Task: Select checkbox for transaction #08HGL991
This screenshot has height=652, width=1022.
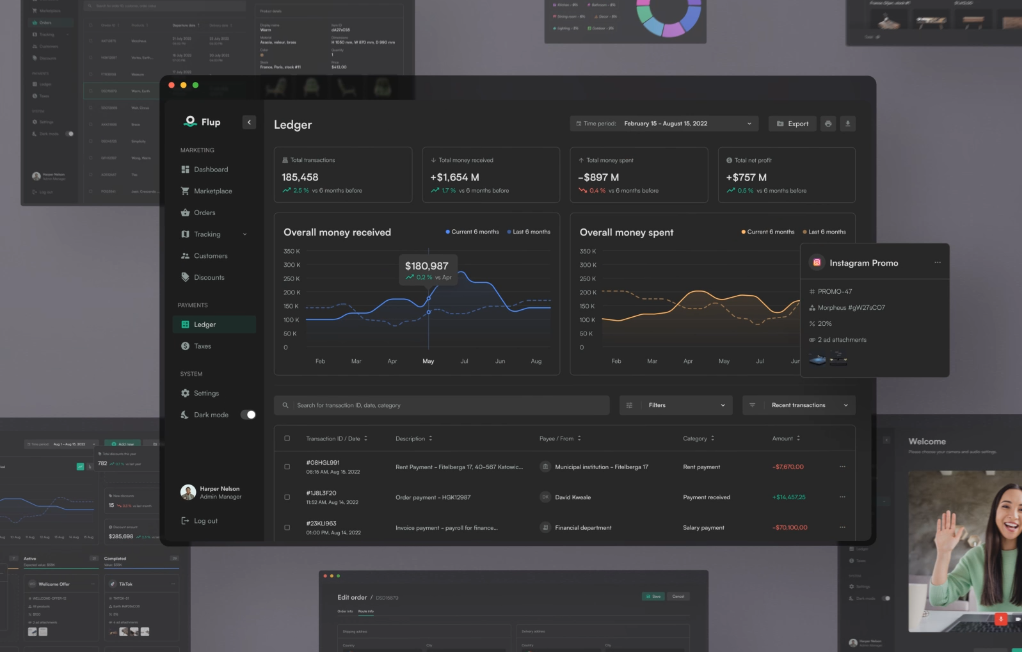Action: (287, 466)
